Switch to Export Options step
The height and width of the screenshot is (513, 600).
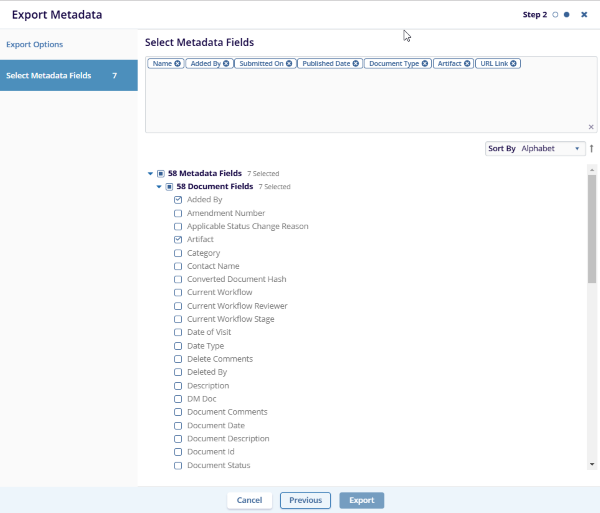pyautogui.click(x=35, y=45)
